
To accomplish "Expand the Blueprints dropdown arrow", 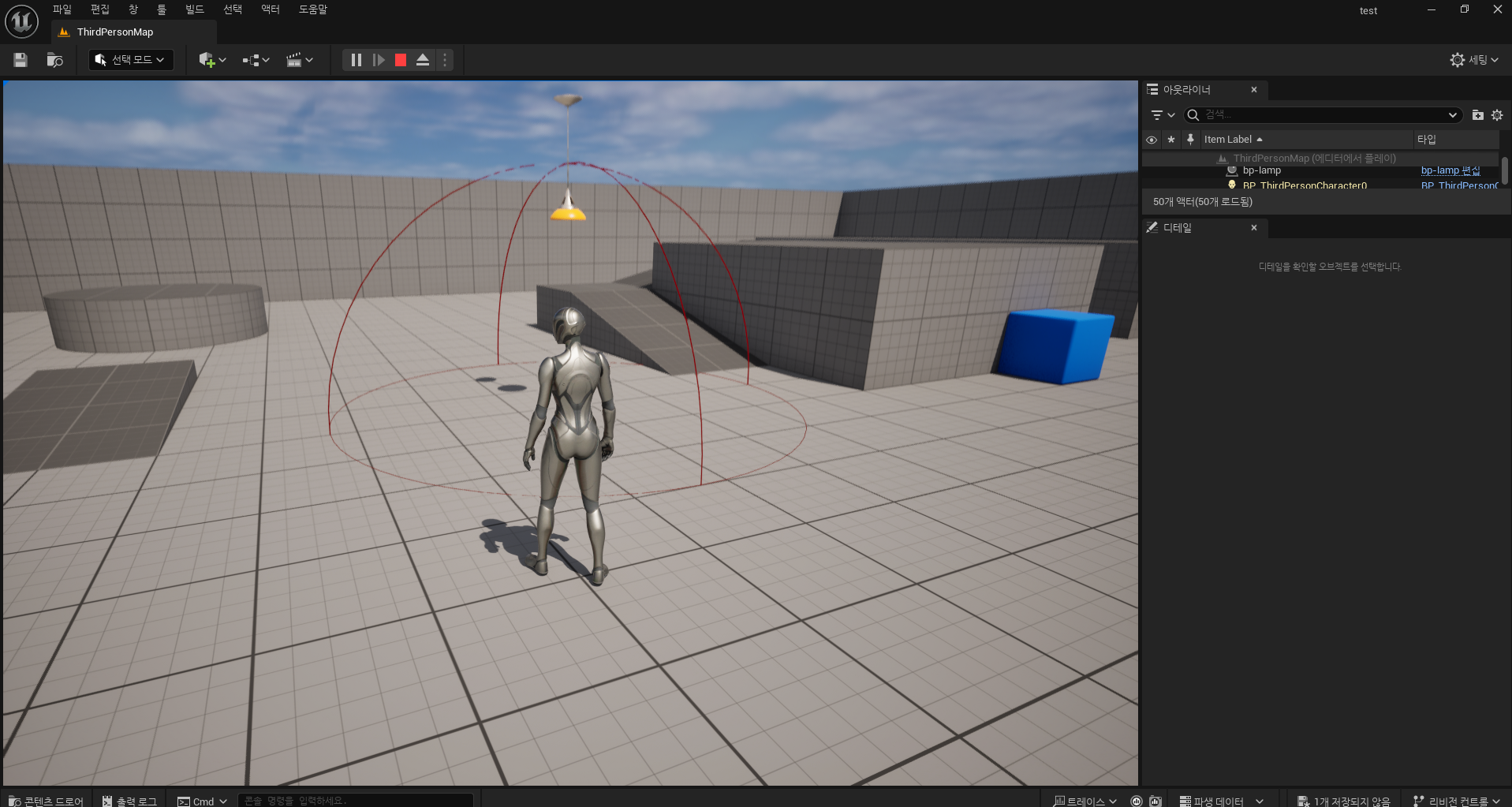I will (266, 60).
